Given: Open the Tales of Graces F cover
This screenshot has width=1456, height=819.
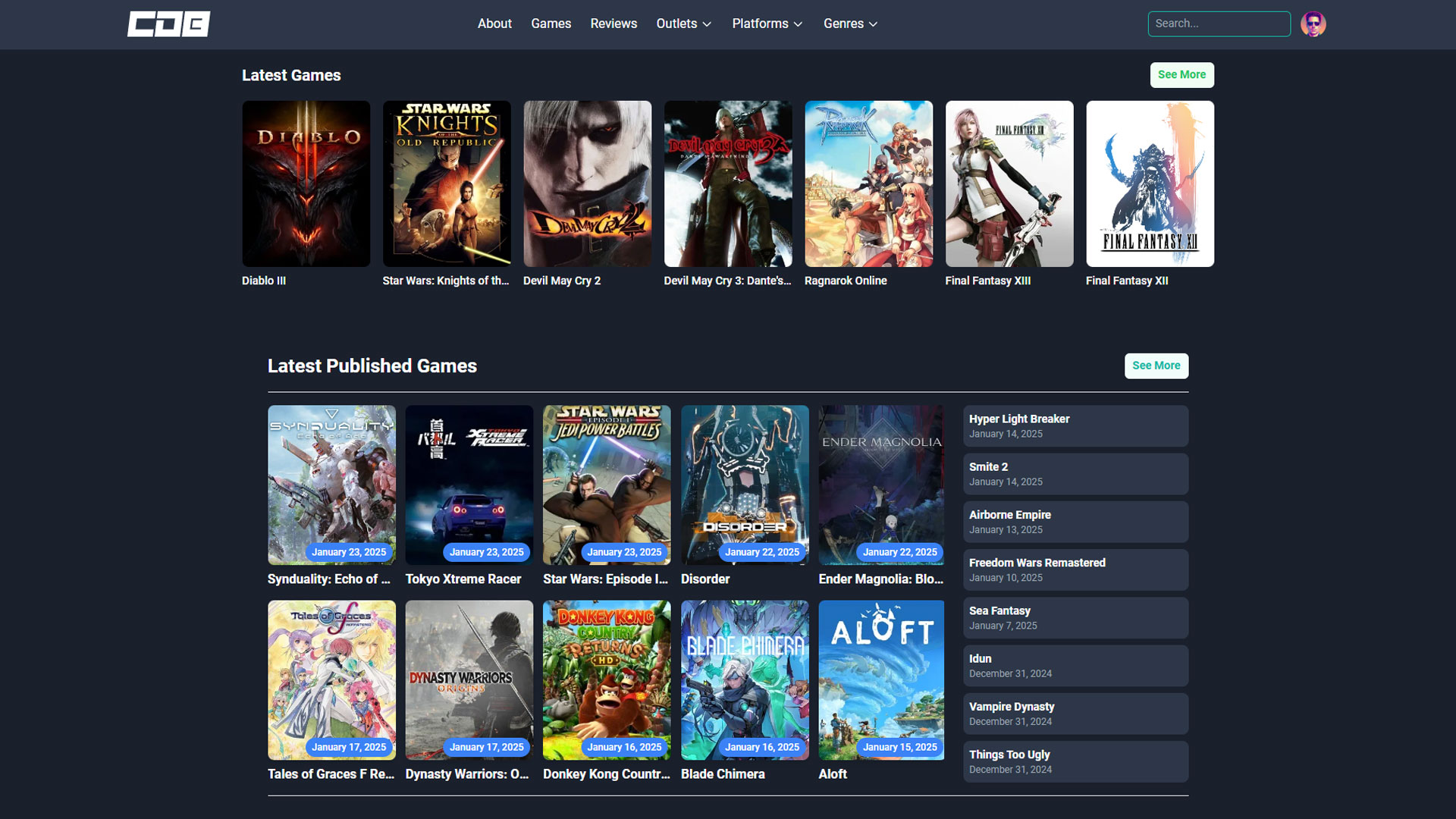Looking at the screenshot, I should click(x=331, y=680).
